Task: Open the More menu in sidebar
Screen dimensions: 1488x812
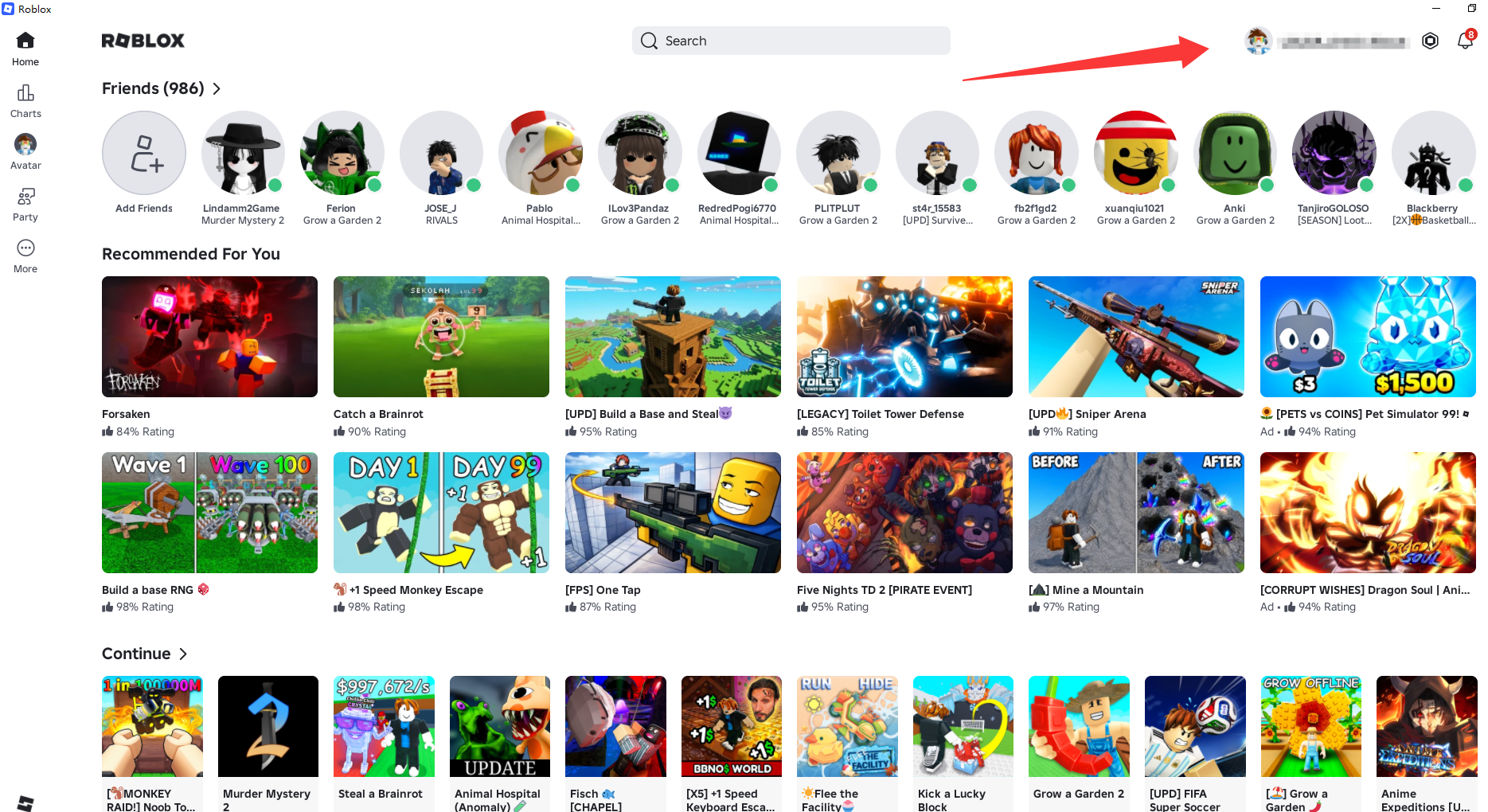Action: [x=25, y=256]
